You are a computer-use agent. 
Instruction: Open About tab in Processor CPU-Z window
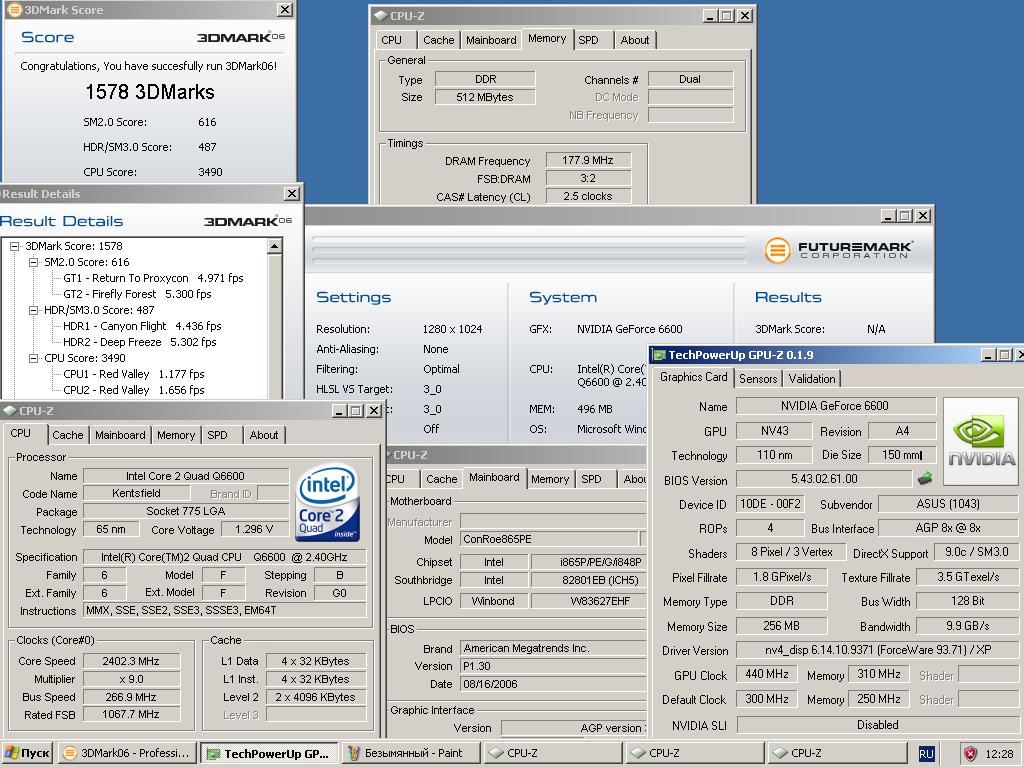264,435
